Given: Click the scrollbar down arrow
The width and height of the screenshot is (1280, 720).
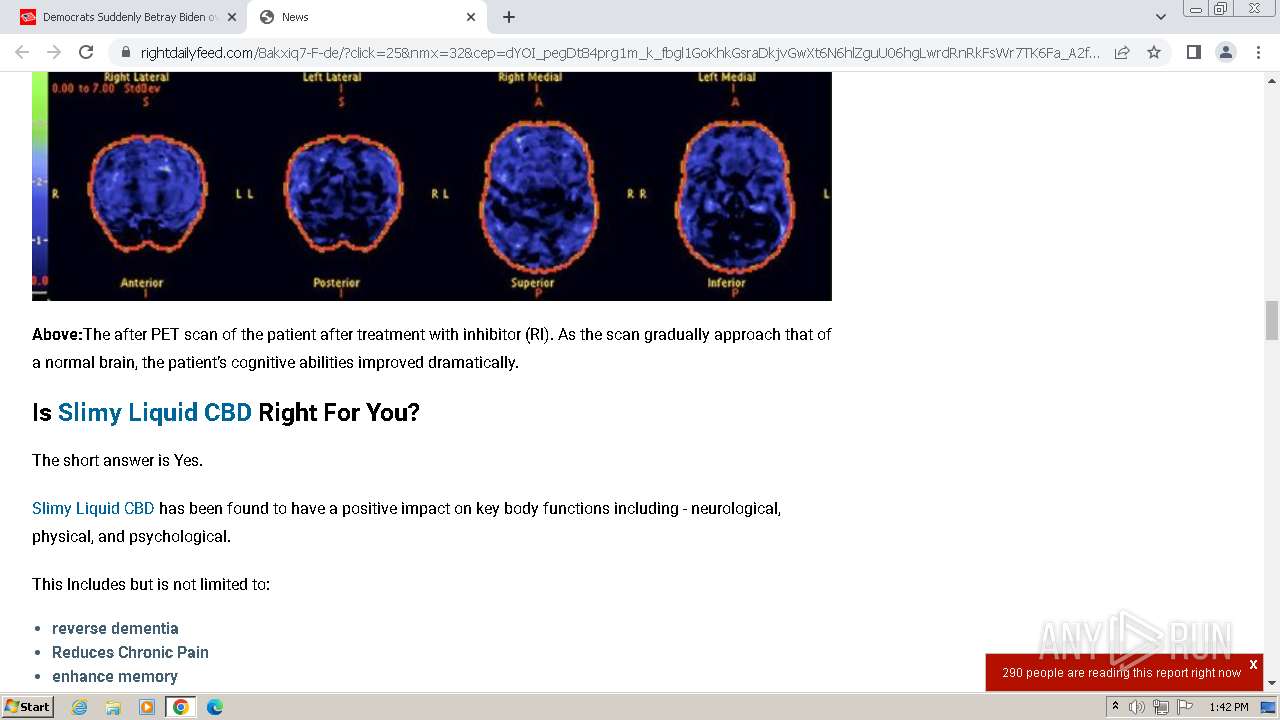Looking at the screenshot, I should tap(1272, 683).
